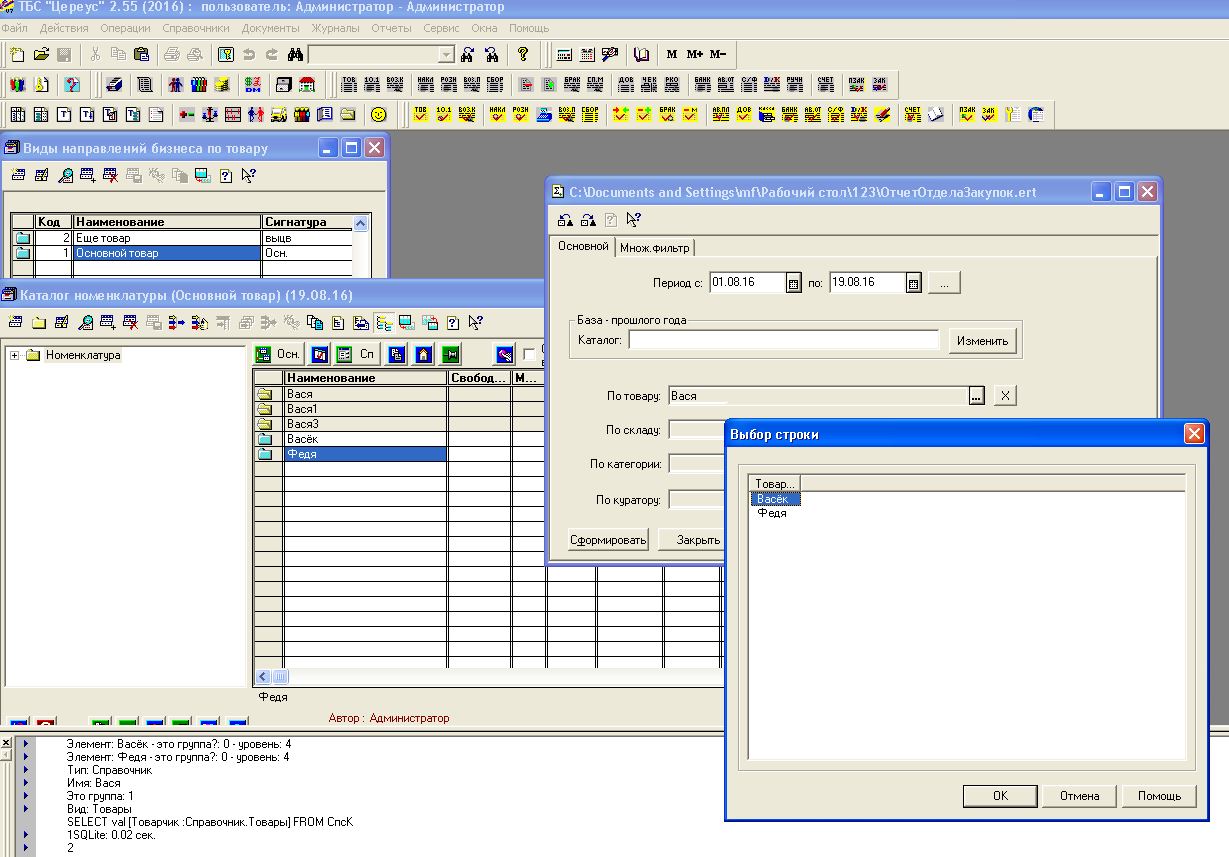The width and height of the screenshot is (1229, 857).
Task: Click the Помощь button in Выбор строки
Action: [1159, 796]
